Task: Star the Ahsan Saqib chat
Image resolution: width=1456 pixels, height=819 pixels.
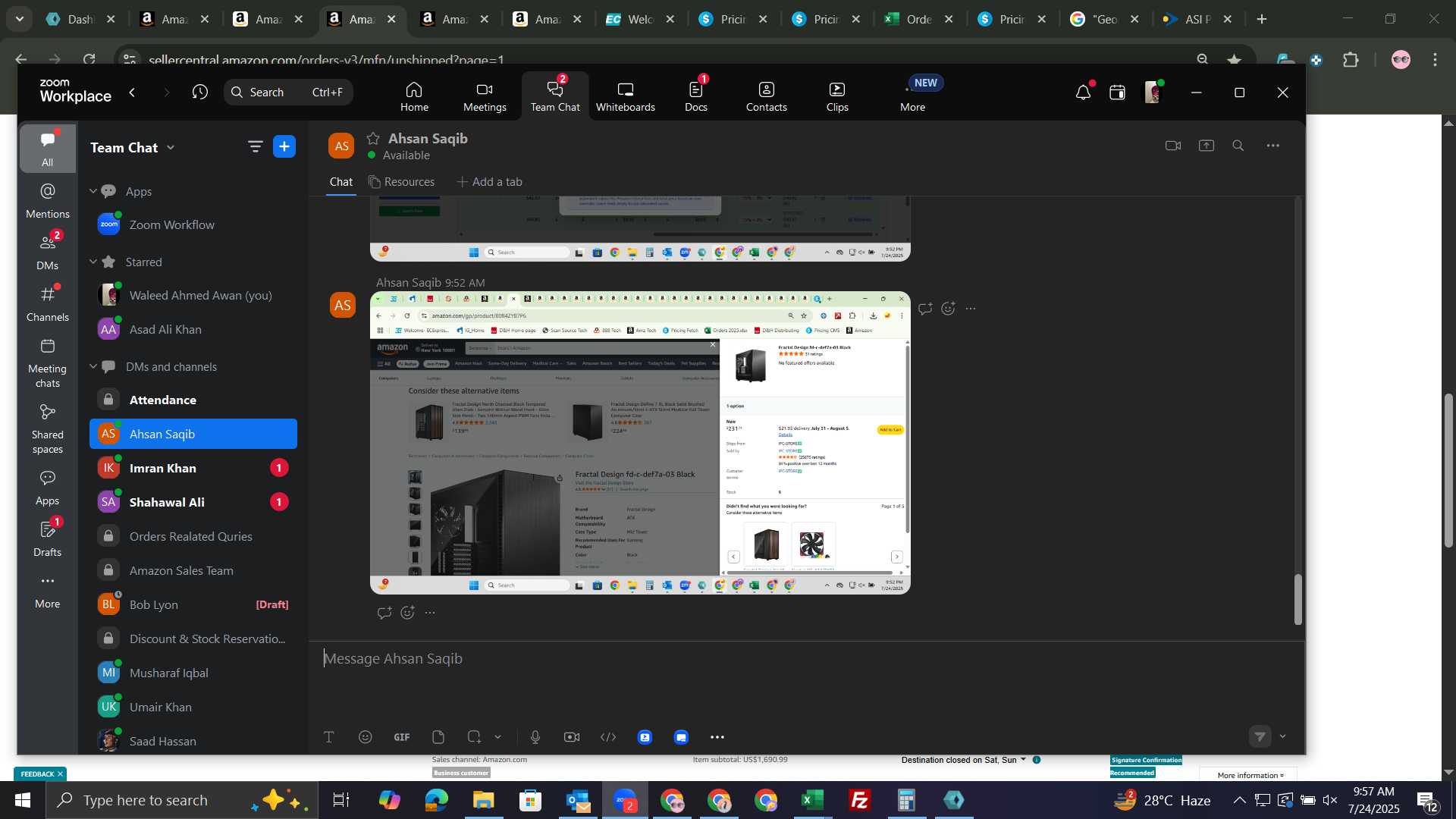Action: click(372, 138)
